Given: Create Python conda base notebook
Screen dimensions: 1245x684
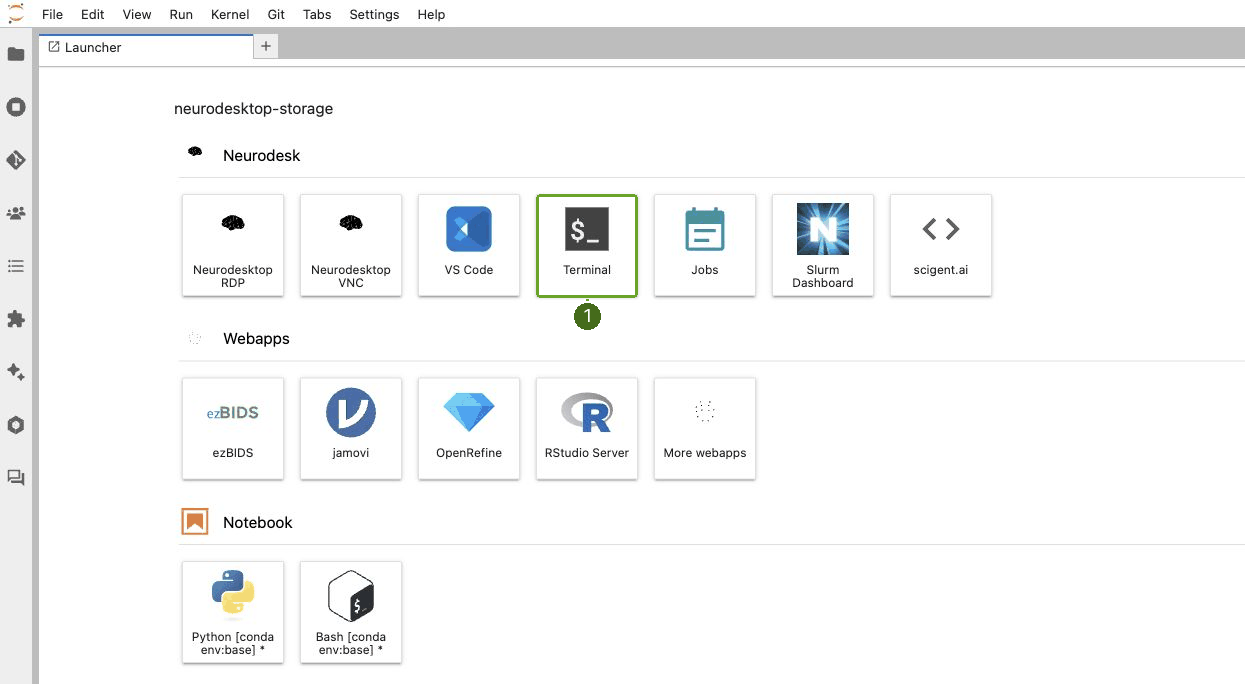Looking at the screenshot, I should click(233, 612).
